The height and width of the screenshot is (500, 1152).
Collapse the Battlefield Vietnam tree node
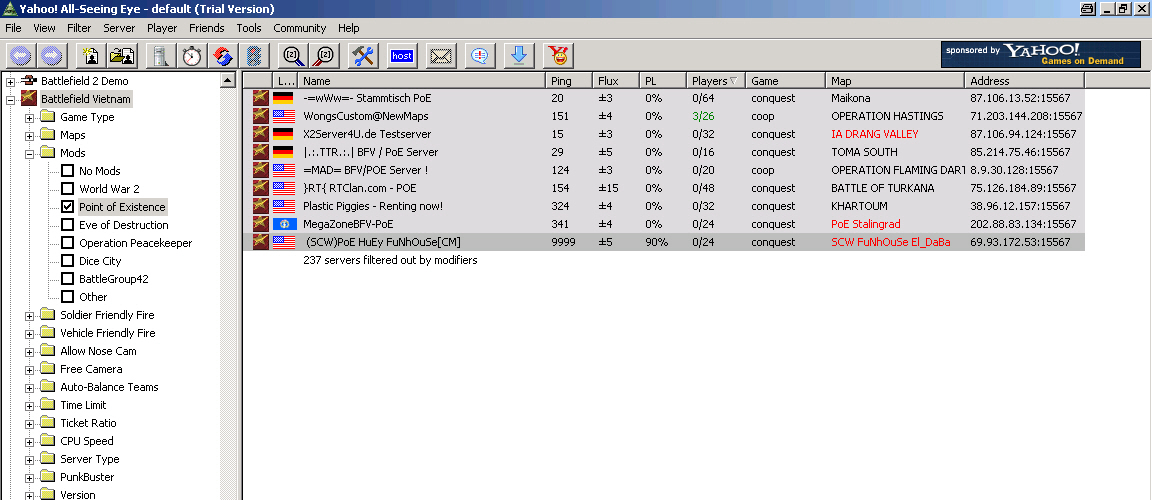[10, 99]
